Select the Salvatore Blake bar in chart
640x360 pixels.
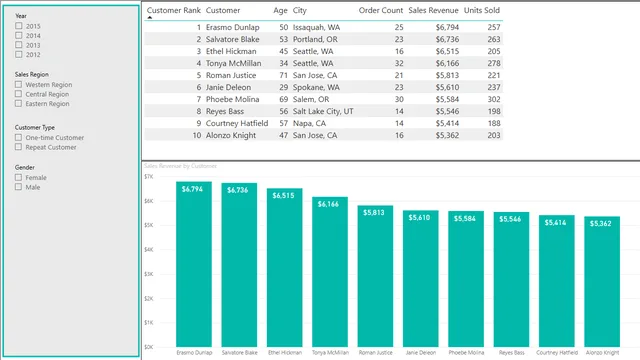tap(239, 265)
